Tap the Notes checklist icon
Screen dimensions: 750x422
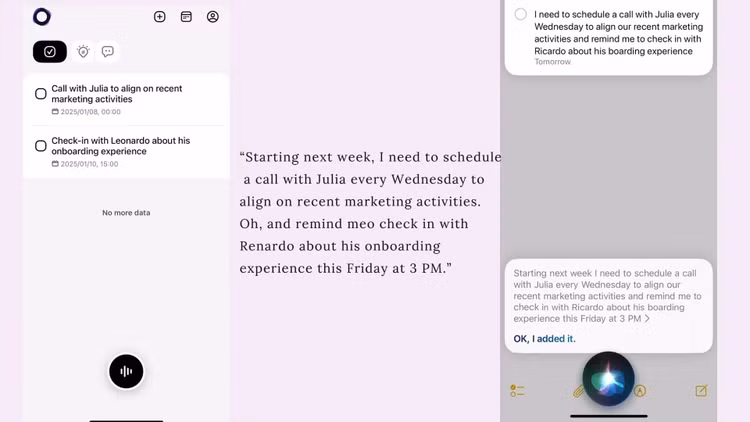point(517,391)
